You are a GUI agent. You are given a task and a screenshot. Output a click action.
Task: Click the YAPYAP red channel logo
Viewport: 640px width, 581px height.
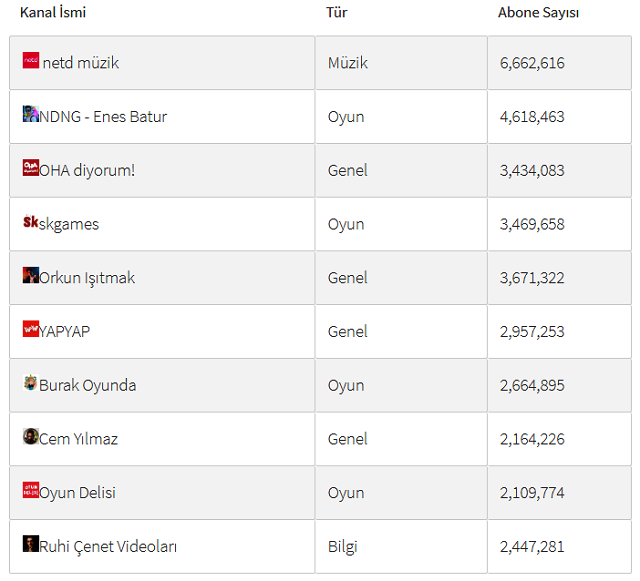pyautogui.click(x=31, y=329)
